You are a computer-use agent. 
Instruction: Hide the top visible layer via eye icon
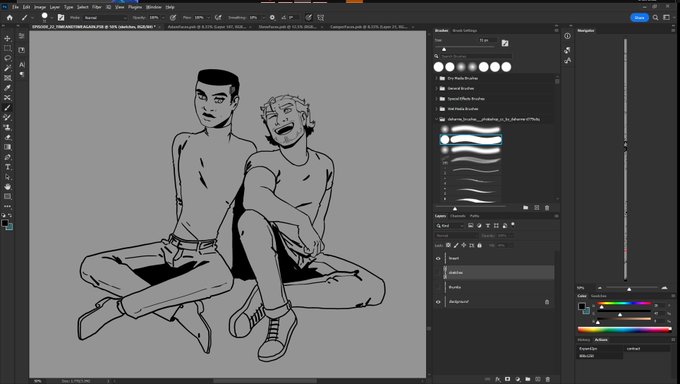click(438, 259)
